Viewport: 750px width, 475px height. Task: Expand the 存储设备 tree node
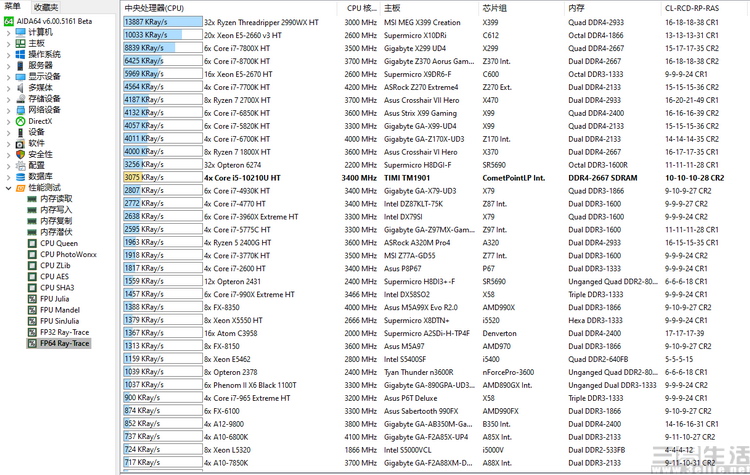coord(8,99)
